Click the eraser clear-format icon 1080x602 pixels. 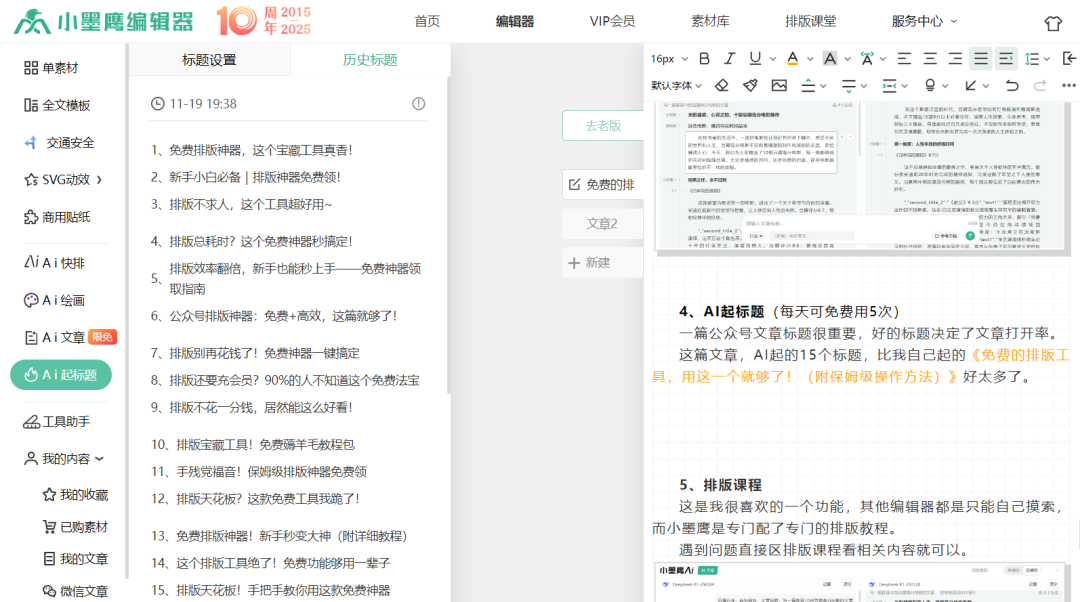click(722, 86)
